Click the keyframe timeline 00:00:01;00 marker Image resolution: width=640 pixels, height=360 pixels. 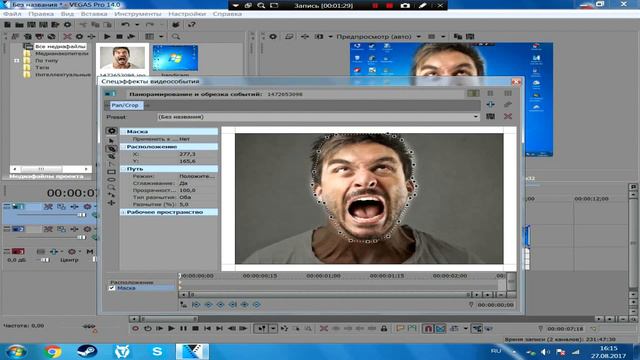(323, 276)
